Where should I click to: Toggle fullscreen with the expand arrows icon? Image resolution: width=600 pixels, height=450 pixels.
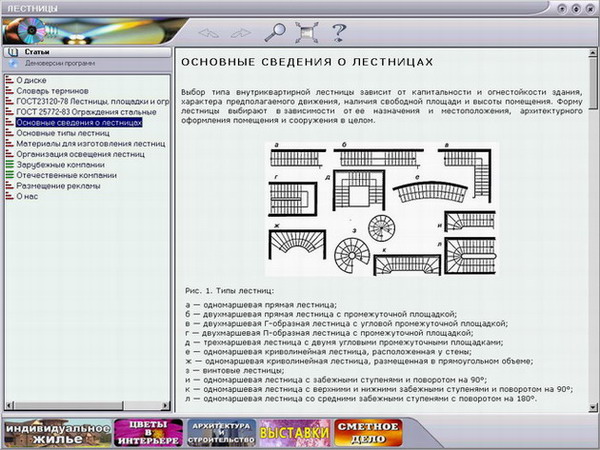click(307, 33)
